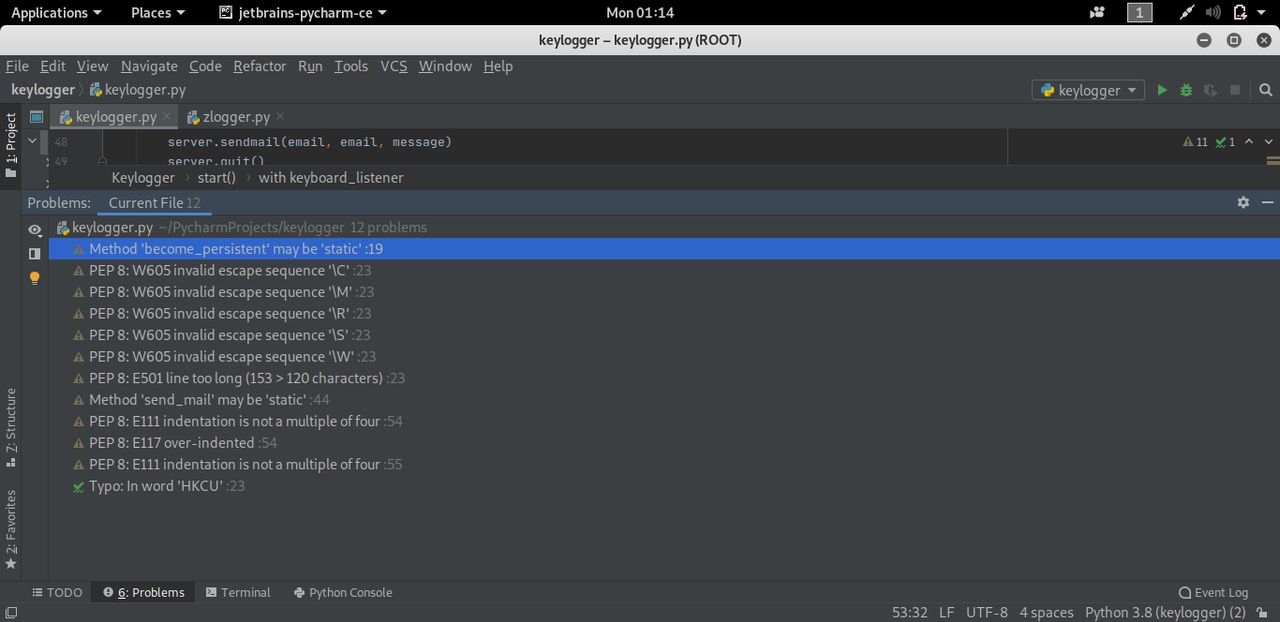This screenshot has height=622, width=1280.
Task: Click the 53:32 cursor position in the status bar
Action: [910, 612]
